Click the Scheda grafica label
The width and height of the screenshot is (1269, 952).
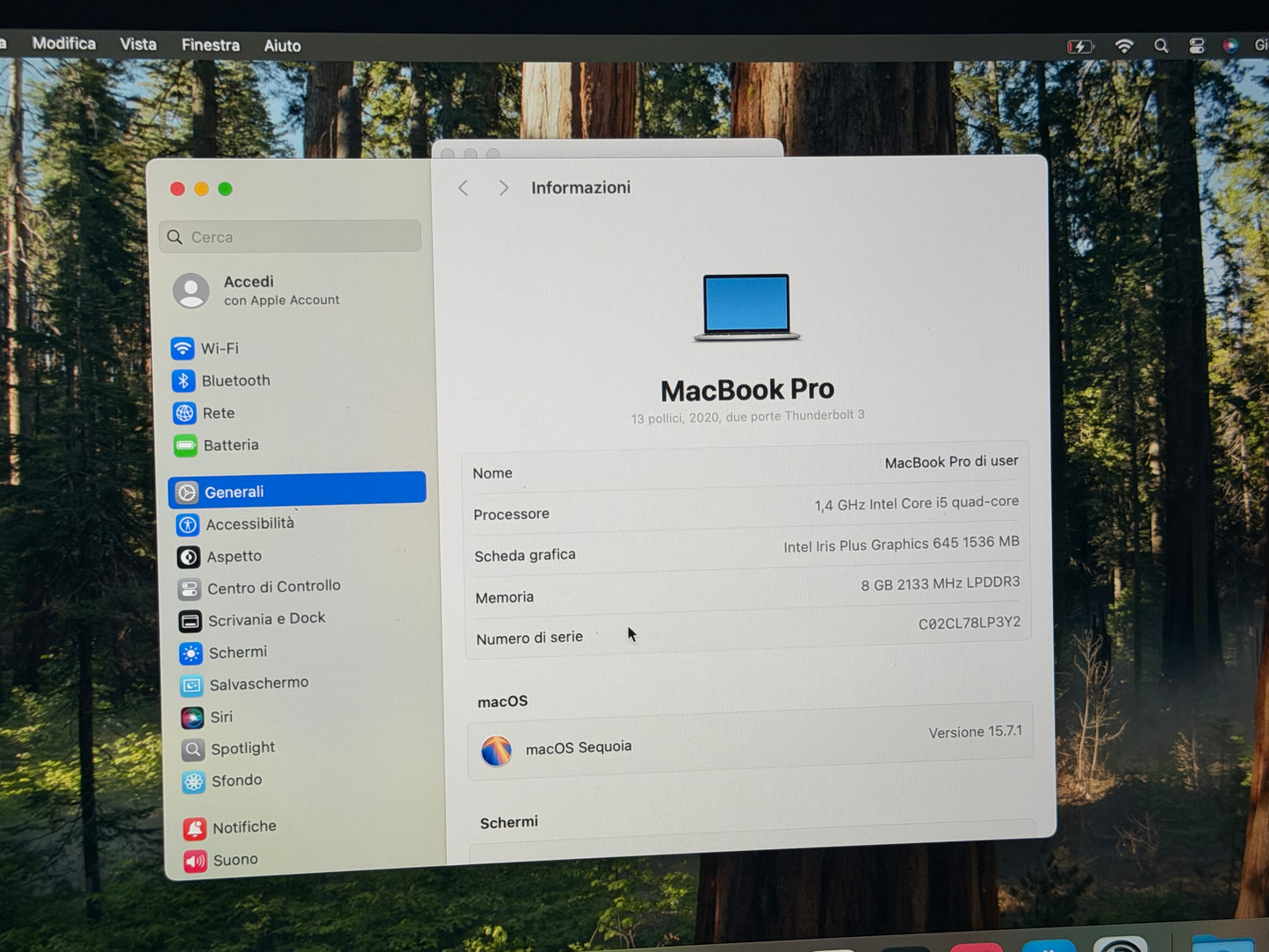click(x=524, y=556)
